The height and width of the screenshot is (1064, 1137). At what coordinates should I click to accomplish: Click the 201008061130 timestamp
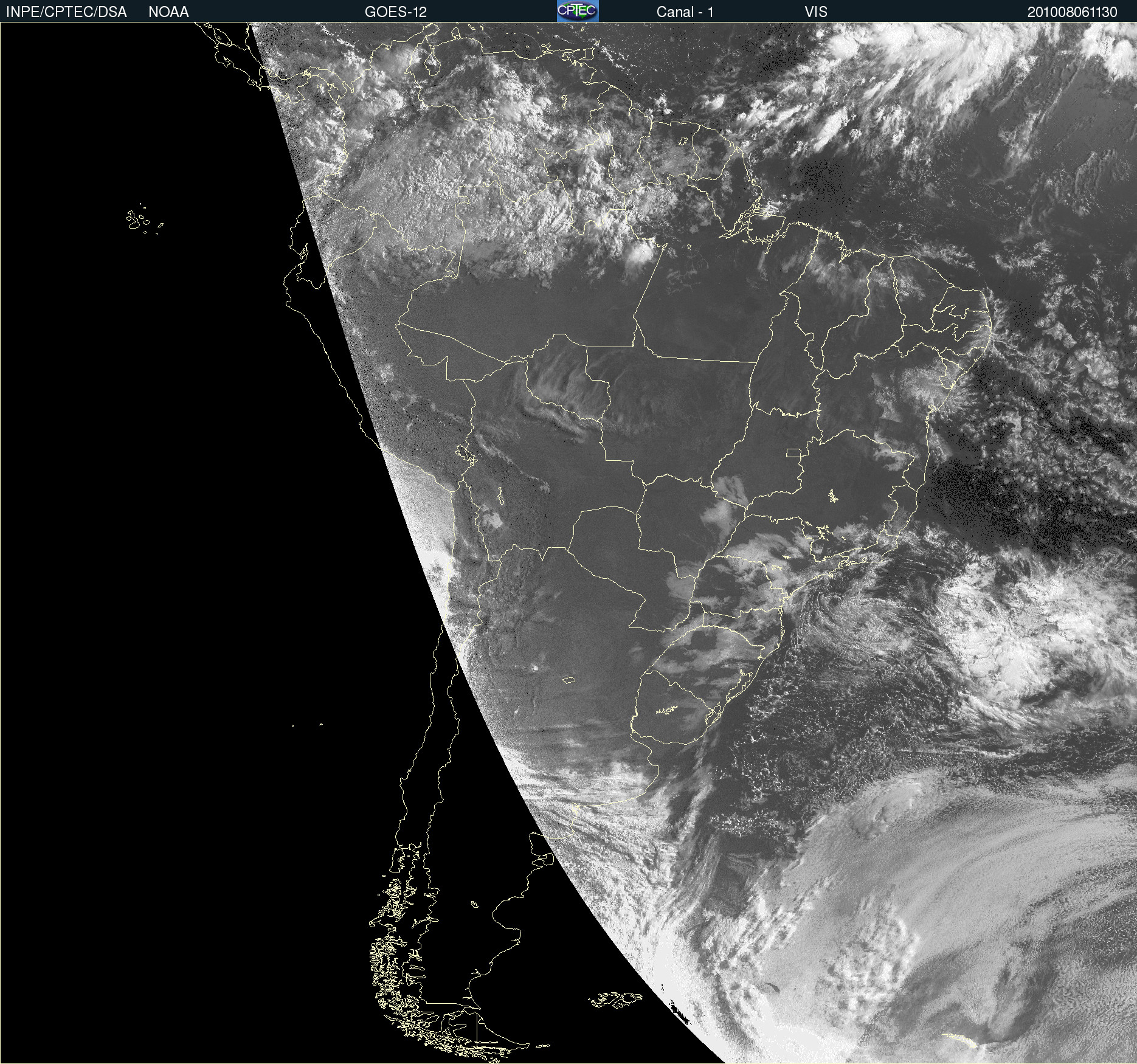(x=1073, y=12)
